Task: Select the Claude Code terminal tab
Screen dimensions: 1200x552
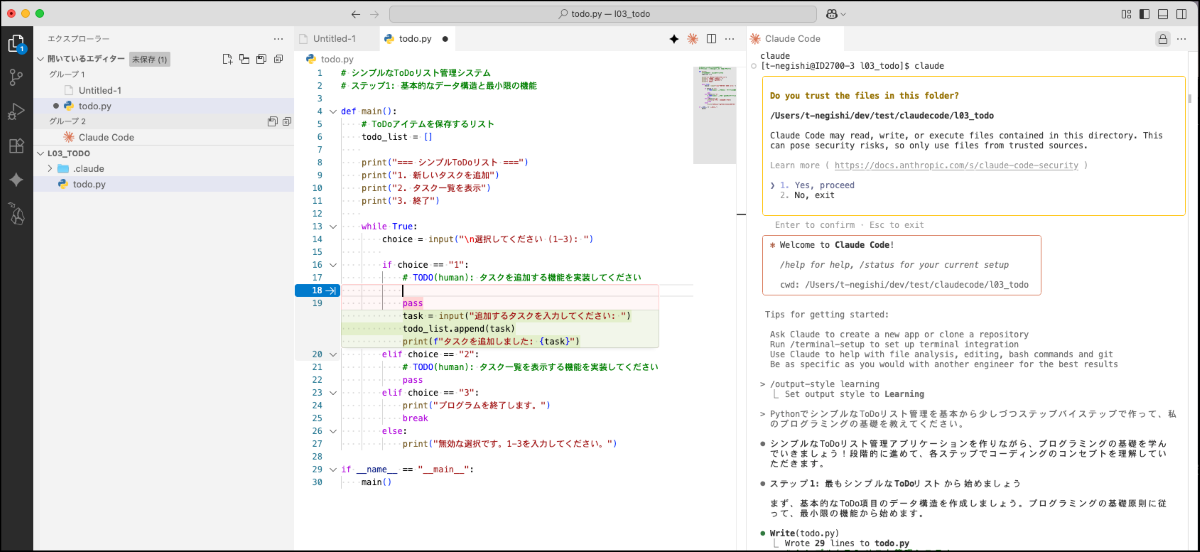Action: point(793,39)
